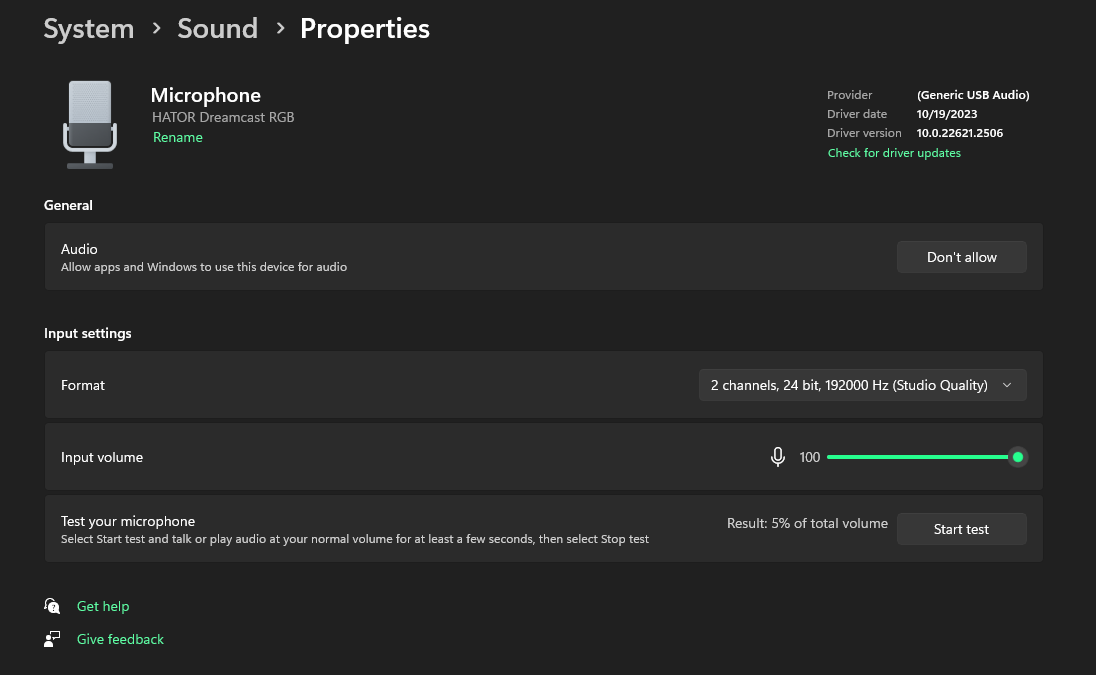
Task: Click the chevron between Sound and Properties
Action: coord(279,29)
